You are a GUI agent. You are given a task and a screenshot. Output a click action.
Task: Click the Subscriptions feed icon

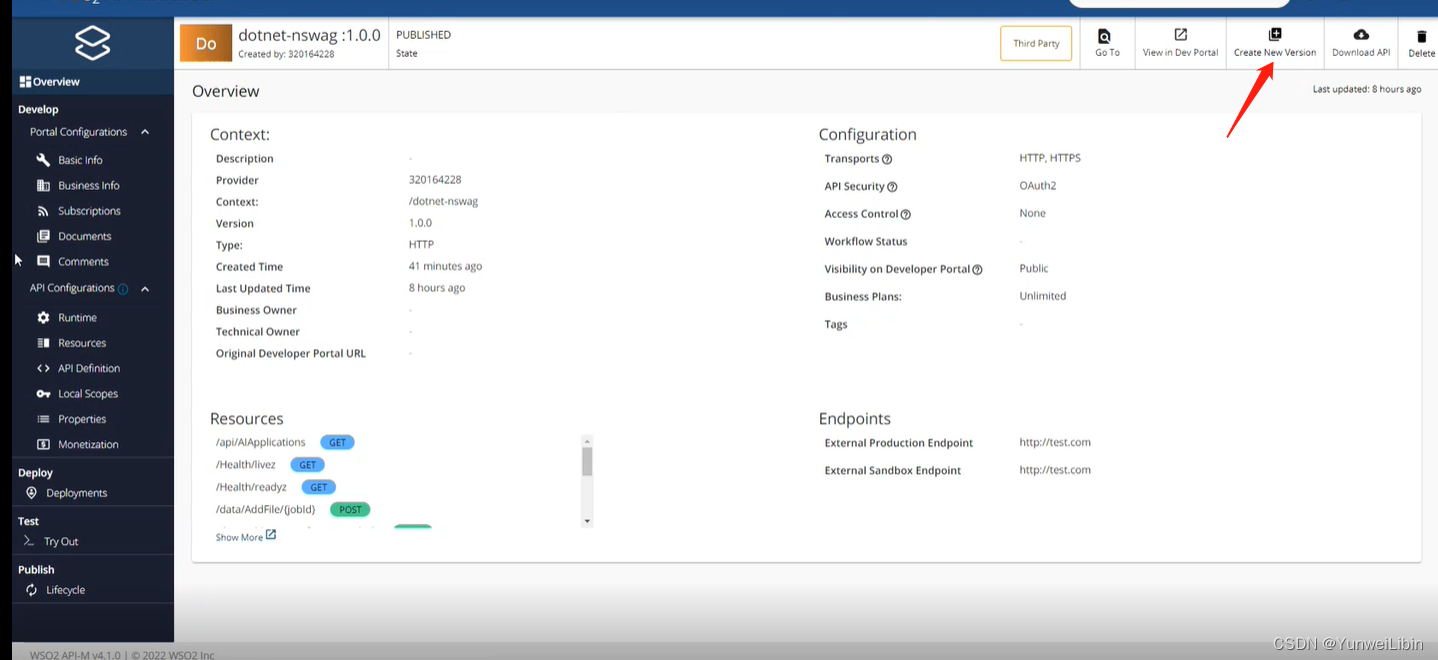click(x=43, y=211)
